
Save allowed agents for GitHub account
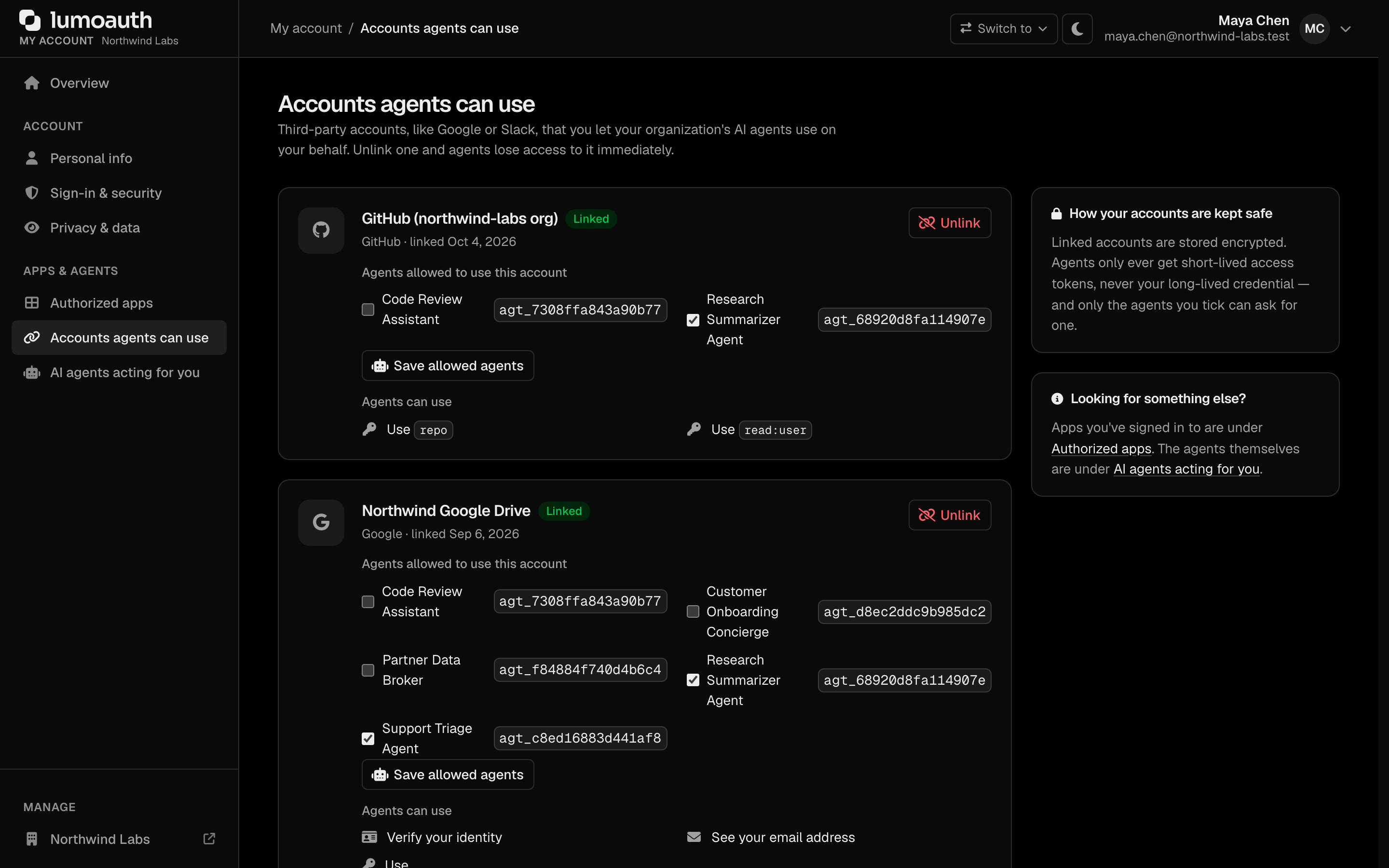(448, 366)
